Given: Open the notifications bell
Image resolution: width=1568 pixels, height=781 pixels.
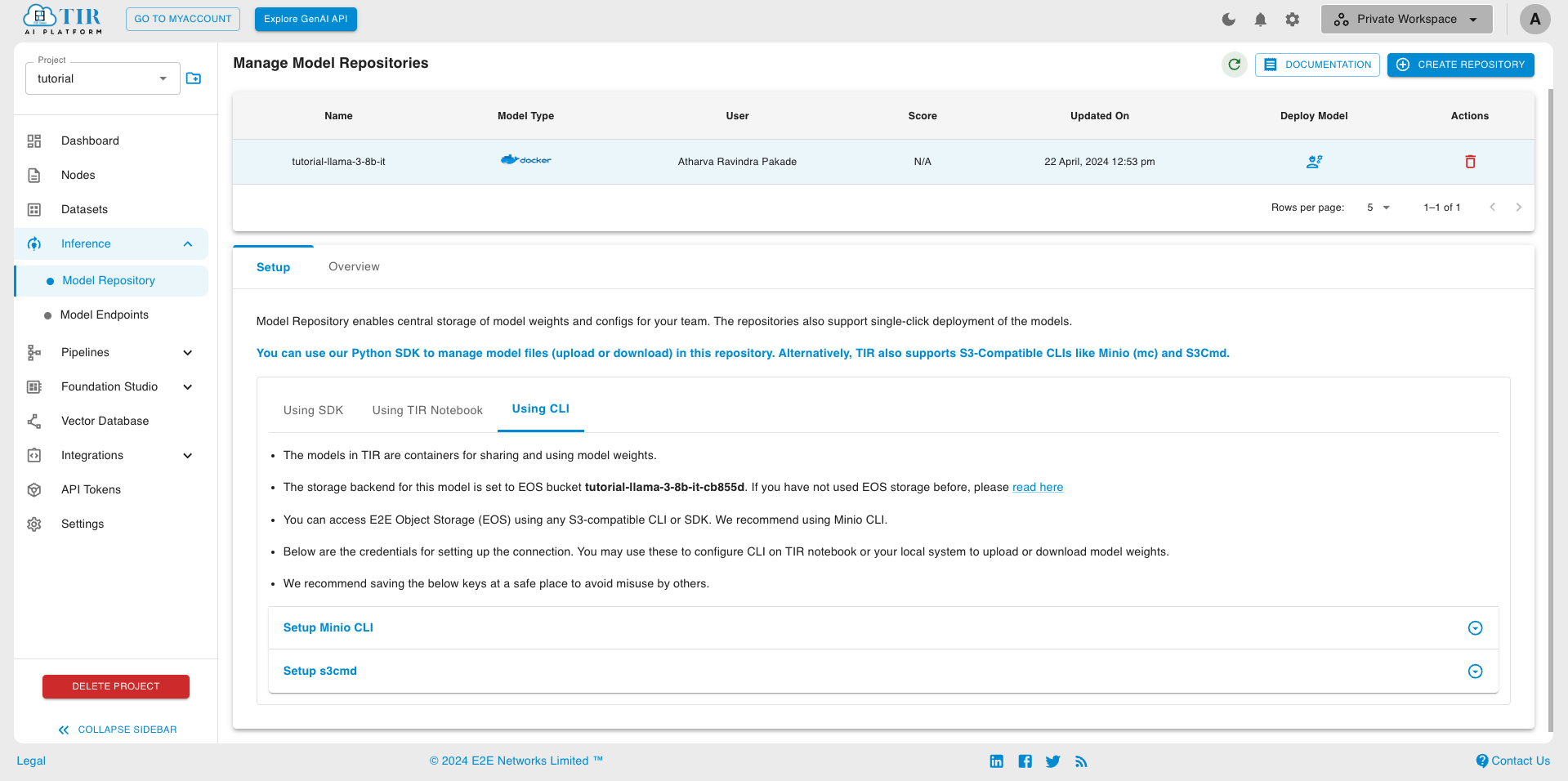Looking at the screenshot, I should click(x=1260, y=19).
